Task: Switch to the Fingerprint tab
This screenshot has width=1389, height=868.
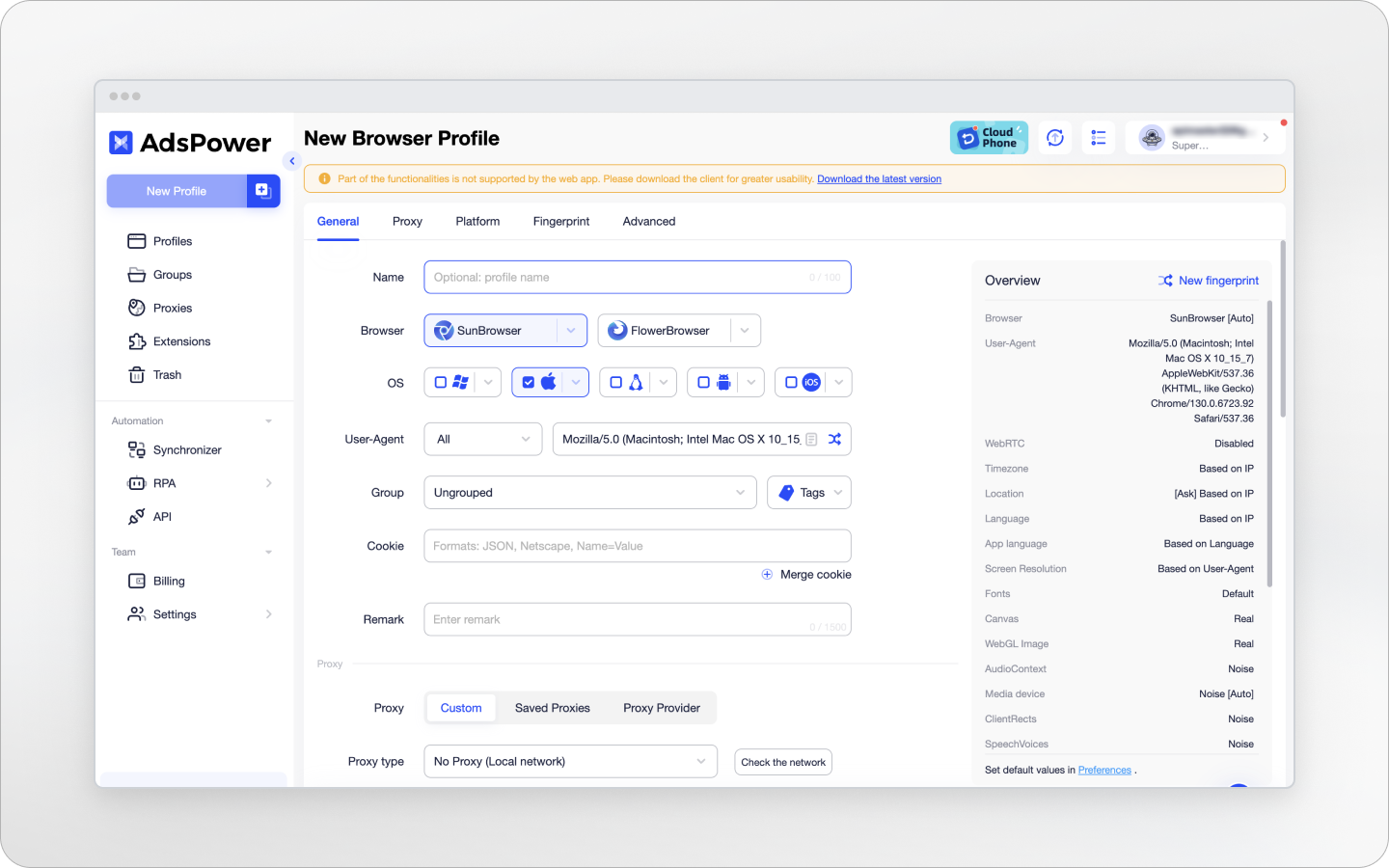Action: pyautogui.click(x=560, y=221)
